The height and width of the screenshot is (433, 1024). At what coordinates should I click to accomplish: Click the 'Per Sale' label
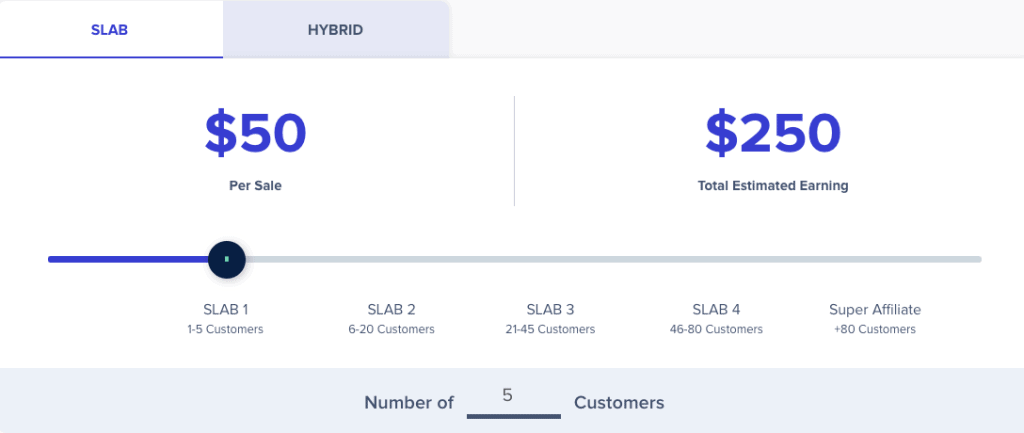tap(255, 186)
